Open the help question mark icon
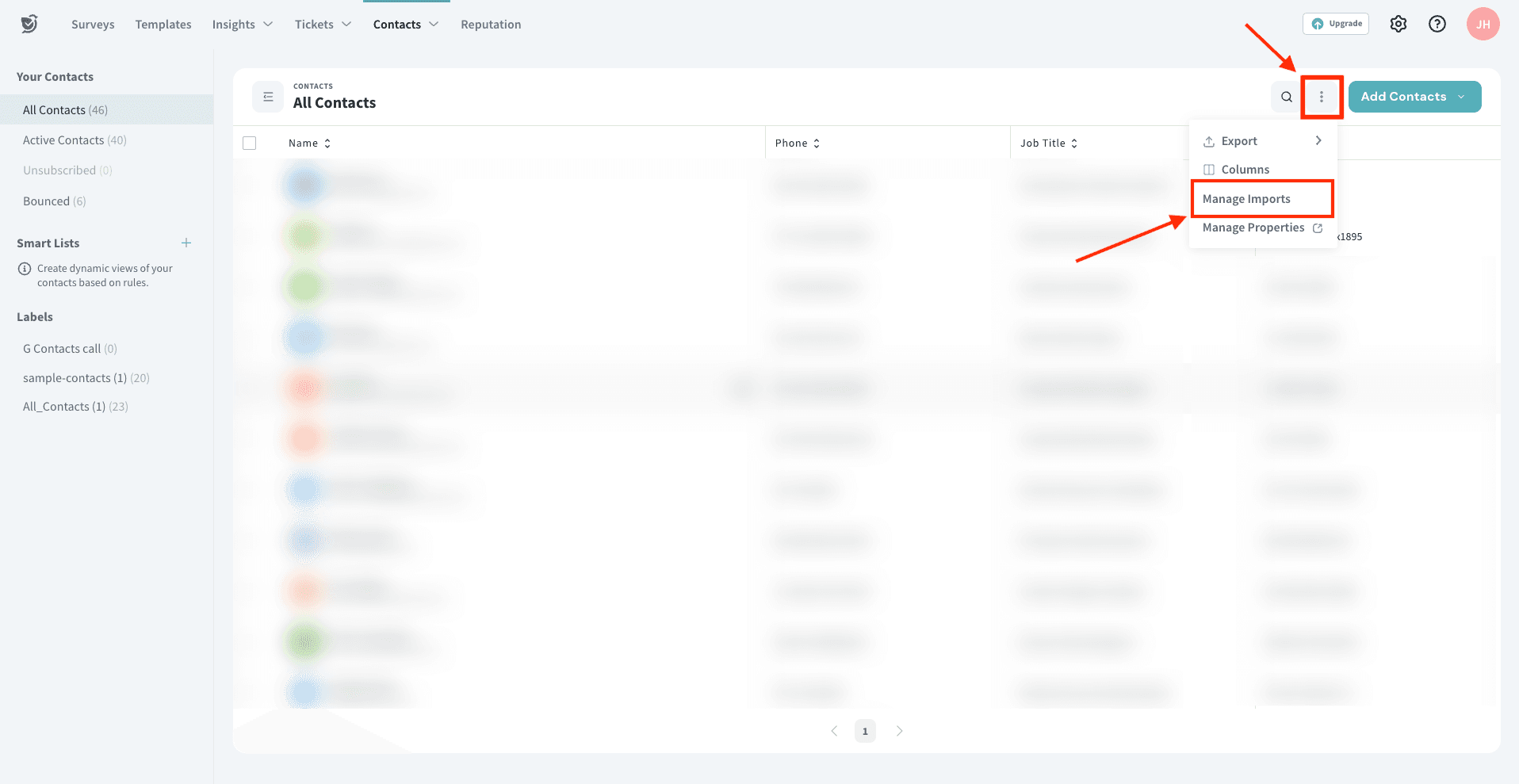 pyautogui.click(x=1437, y=24)
